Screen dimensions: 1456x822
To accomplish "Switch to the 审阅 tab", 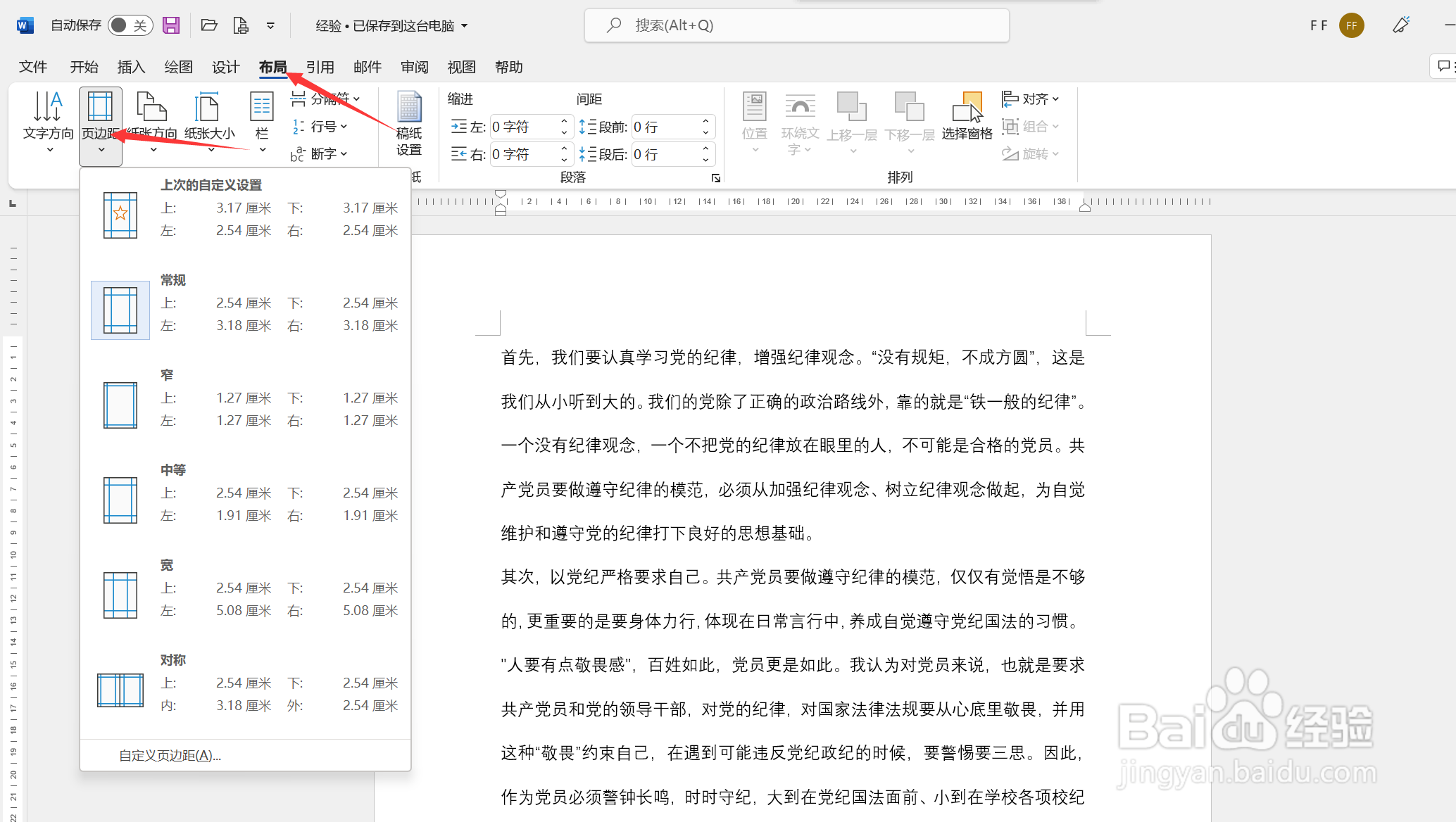I will click(414, 67).
